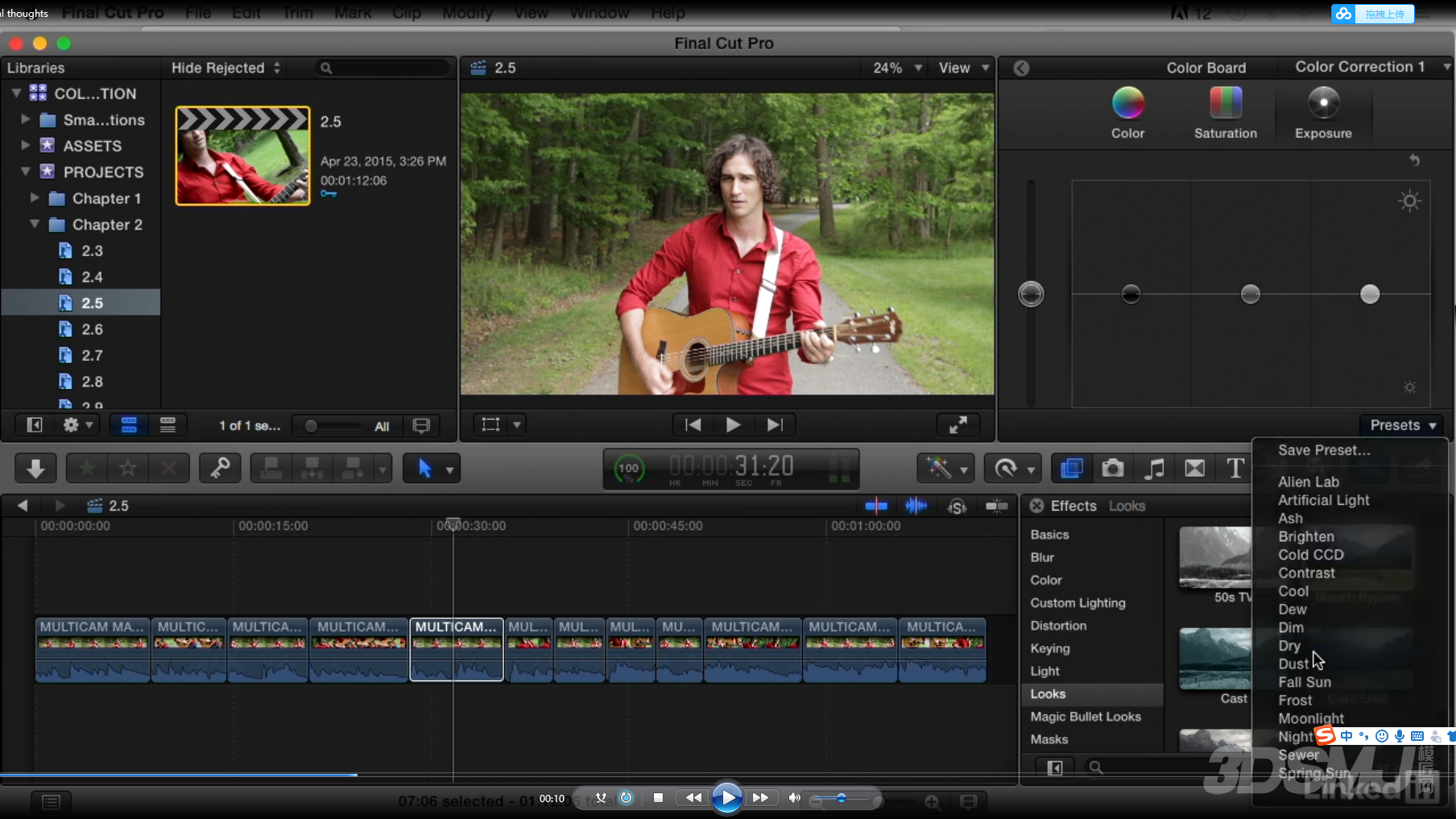Click the browser search field

point(383,68)
